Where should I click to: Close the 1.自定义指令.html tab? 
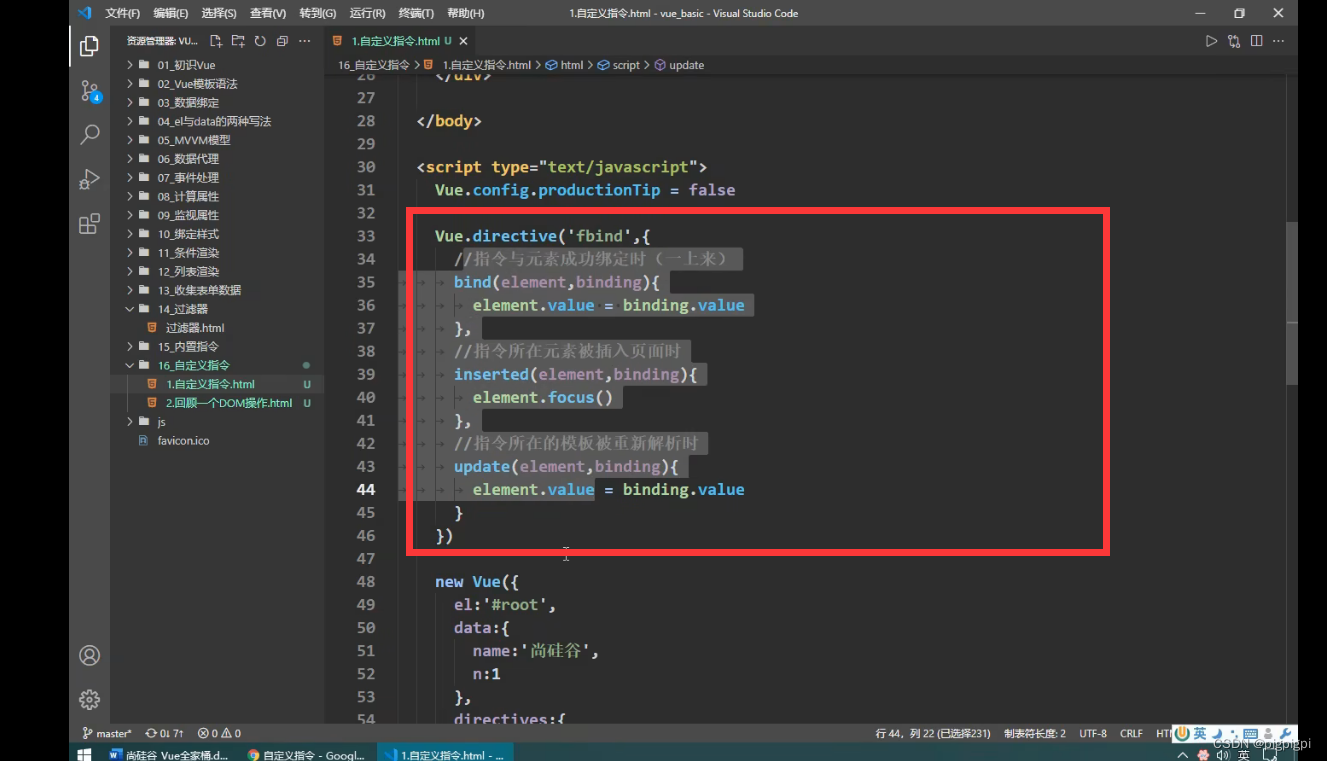point(463,41)
